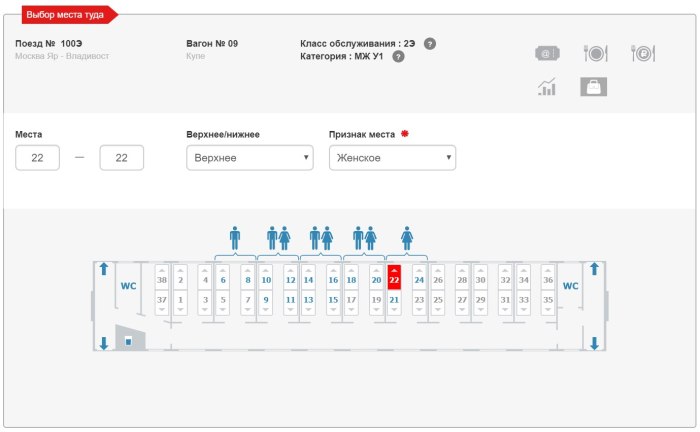Click unavailable seat 5
Image resolution: width=700 pixels, height=432 pixels.
(x=223, y=303)
